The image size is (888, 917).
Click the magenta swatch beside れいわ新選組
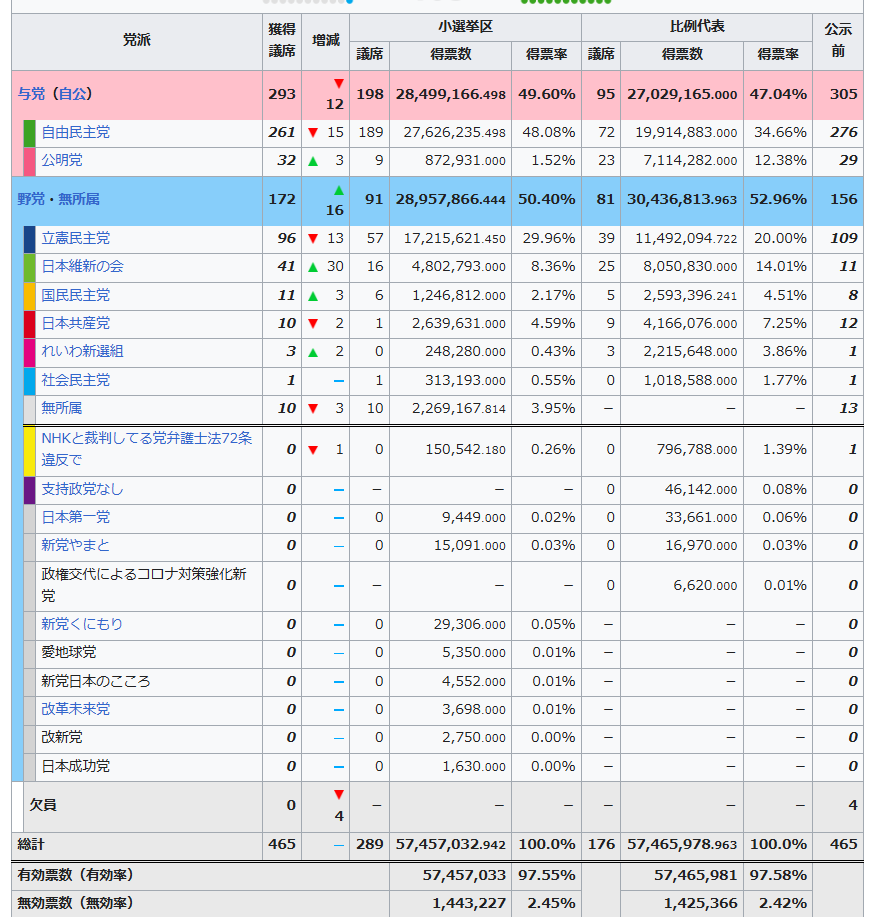[29, 353]
